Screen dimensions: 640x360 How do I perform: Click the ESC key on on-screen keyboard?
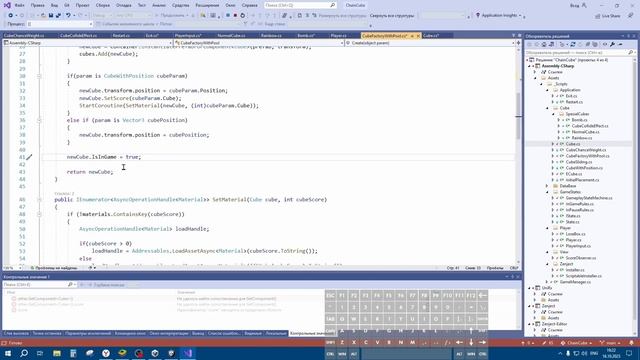pos(330,295)
